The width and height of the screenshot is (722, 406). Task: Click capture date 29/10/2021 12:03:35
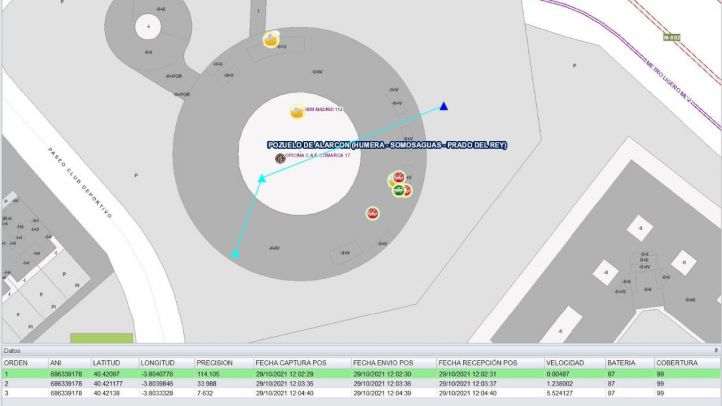pyautogui.click(x=285, y=383)
